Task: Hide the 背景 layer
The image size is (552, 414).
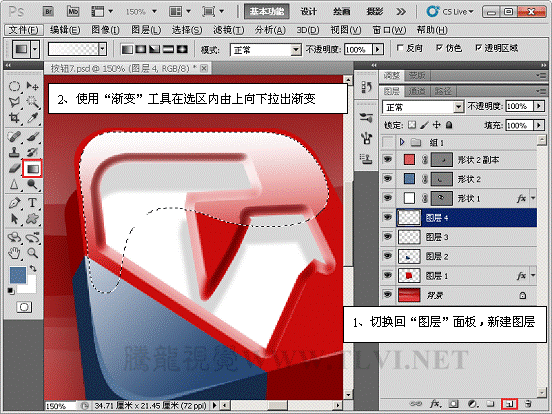Action: [388, 294]
